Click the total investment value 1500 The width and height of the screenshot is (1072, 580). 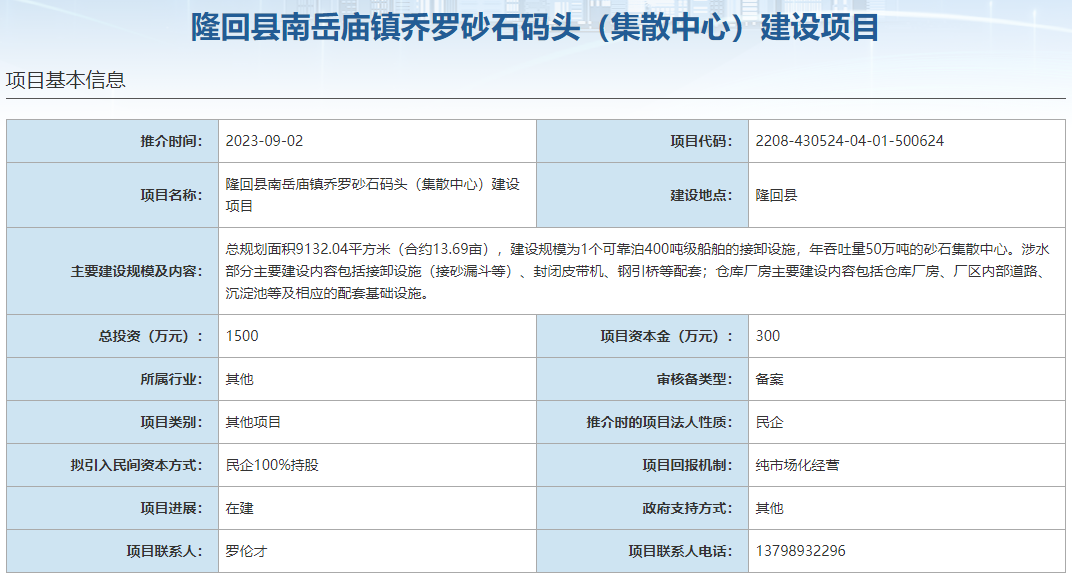[242, 336]
